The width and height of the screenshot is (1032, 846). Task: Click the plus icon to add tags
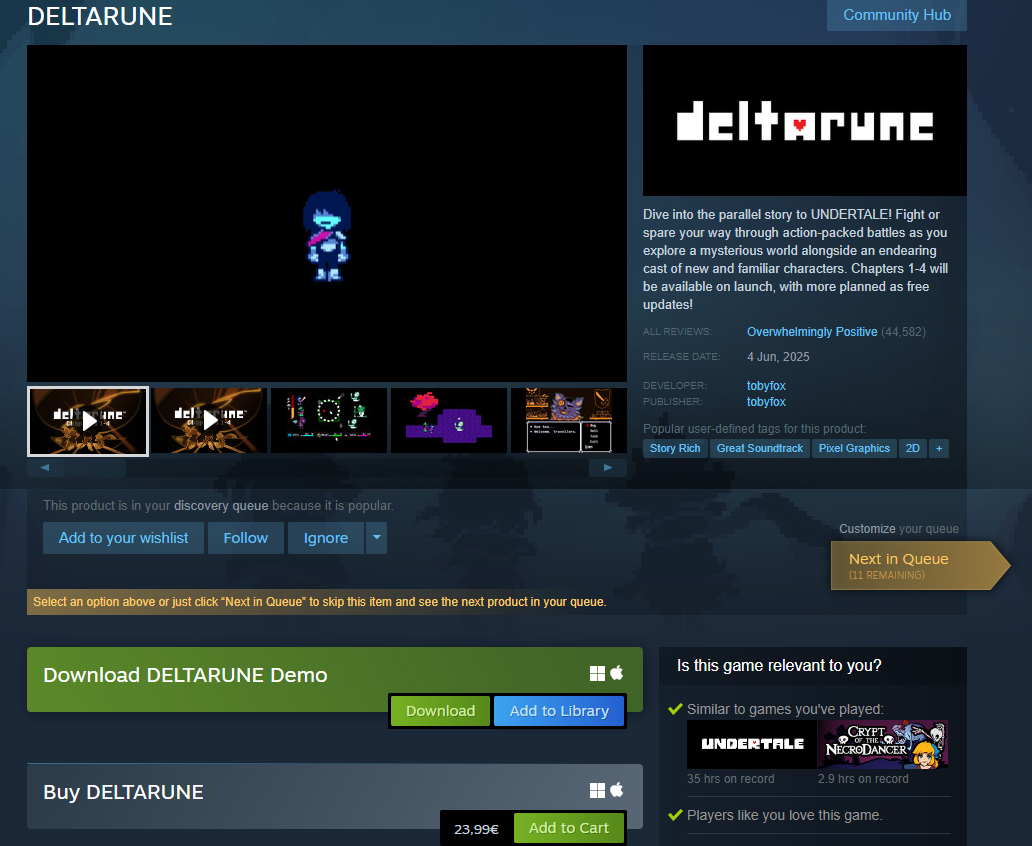pos(939,448)
